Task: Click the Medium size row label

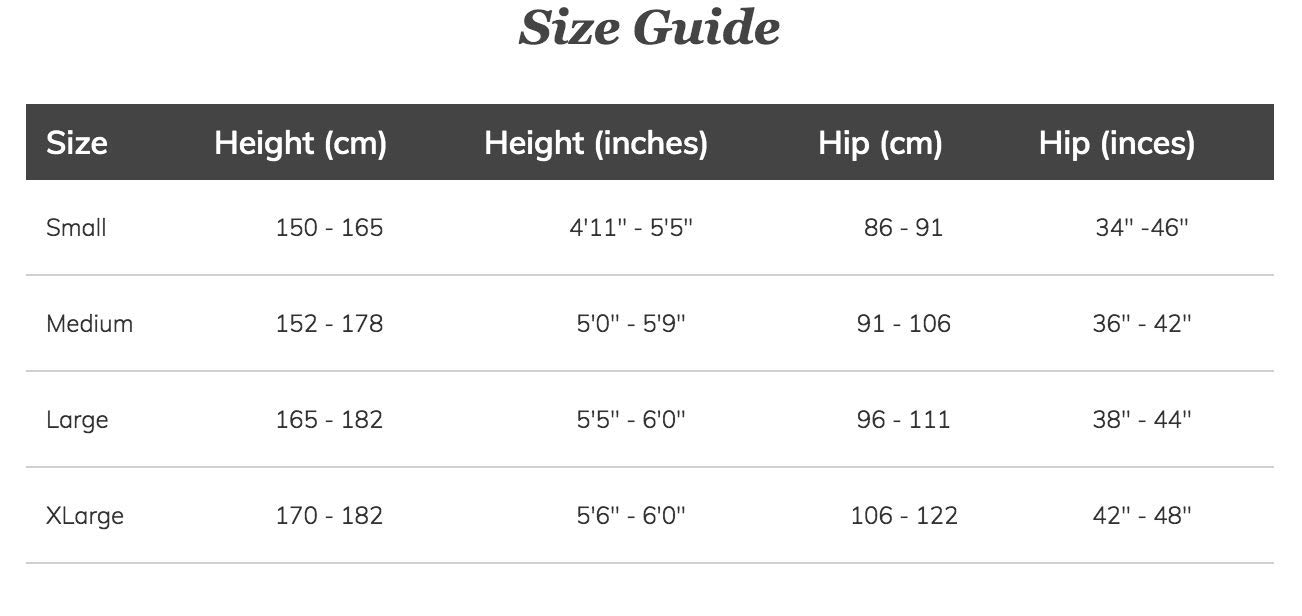Action: pos(89,323)
